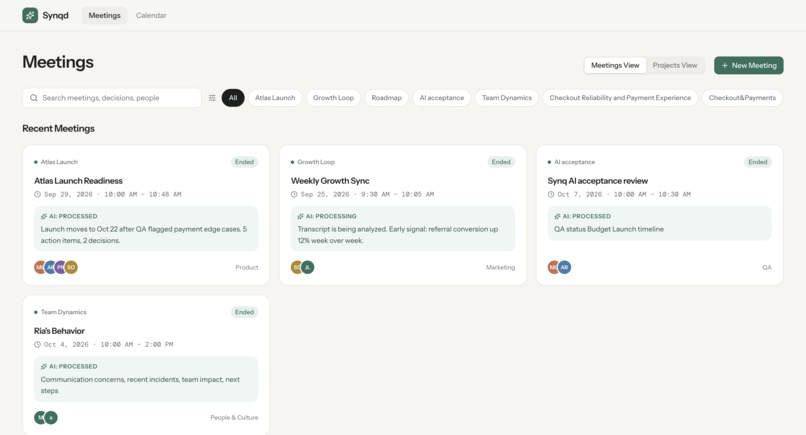Open the Calendar nav tab

tap(151, 15)
